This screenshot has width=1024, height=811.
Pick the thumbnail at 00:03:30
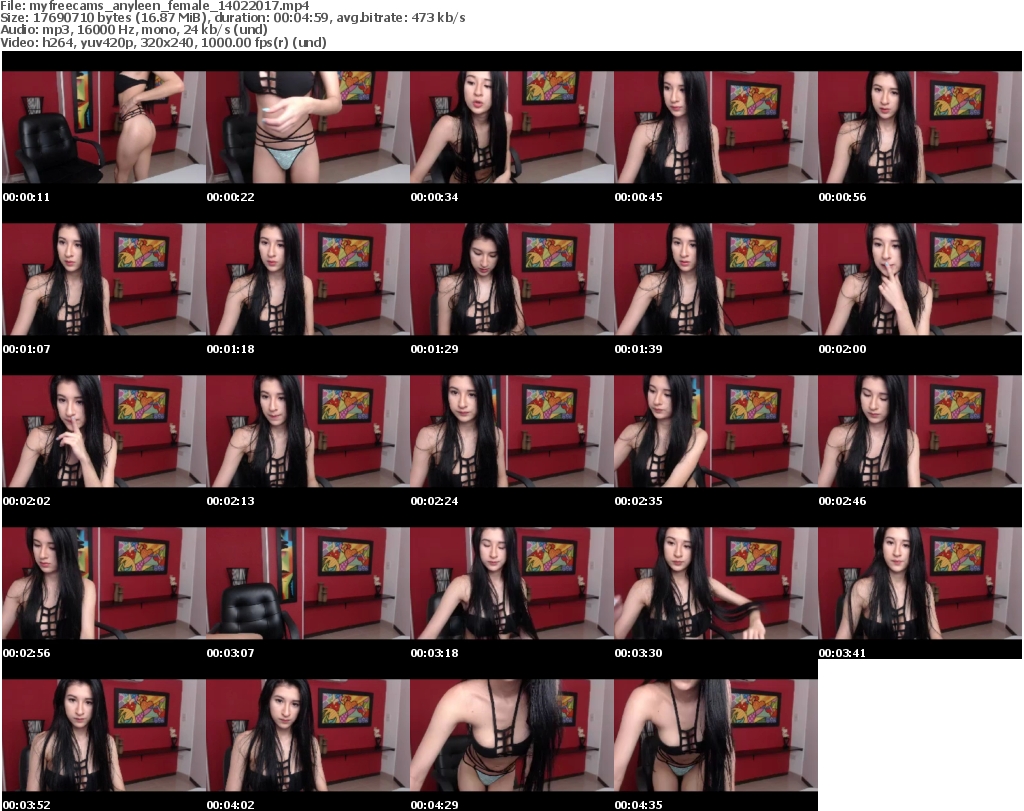click(716, 583)
